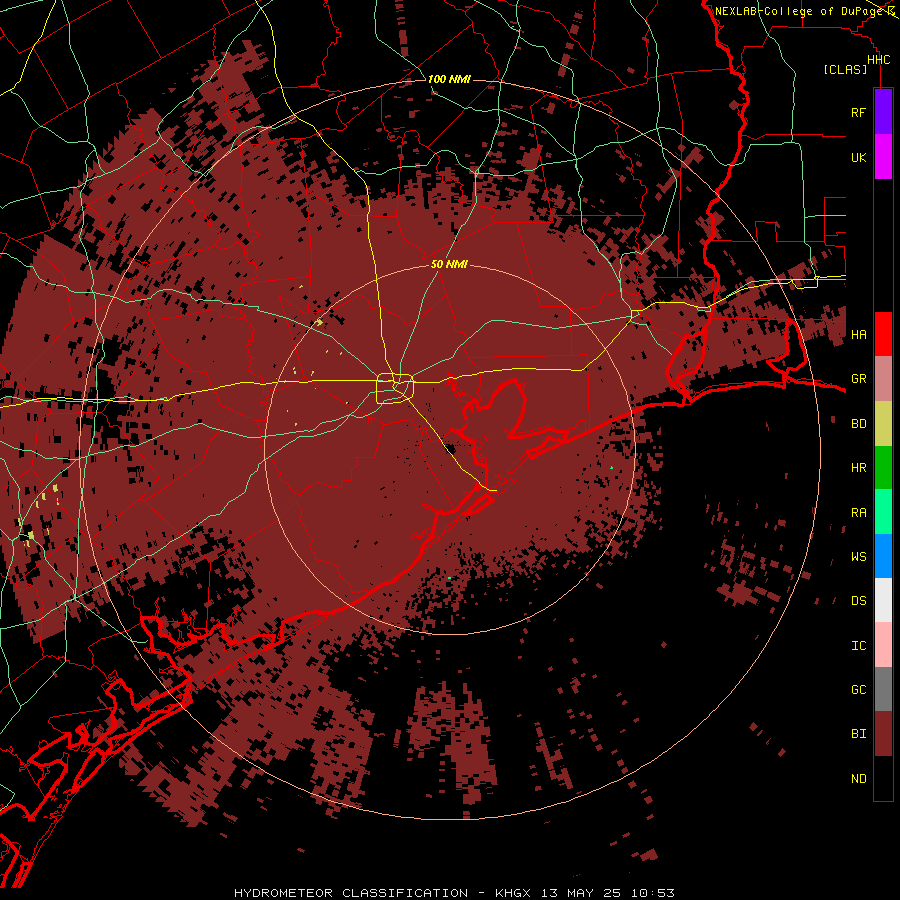900x900 pixels.
Task: Click the GR legend label
Action: (859, 379)
